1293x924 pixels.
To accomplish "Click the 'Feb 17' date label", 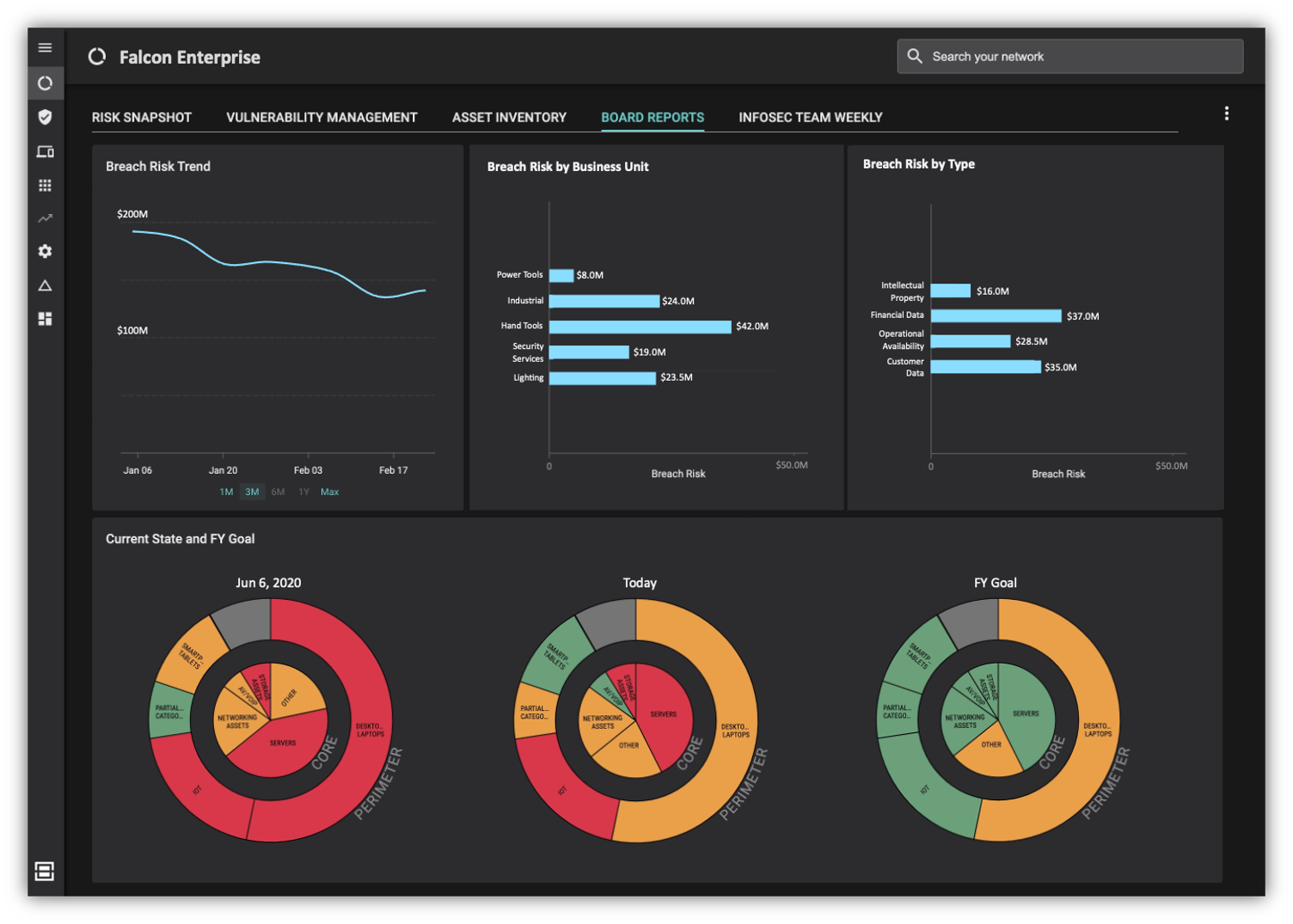I will point(394,470).
